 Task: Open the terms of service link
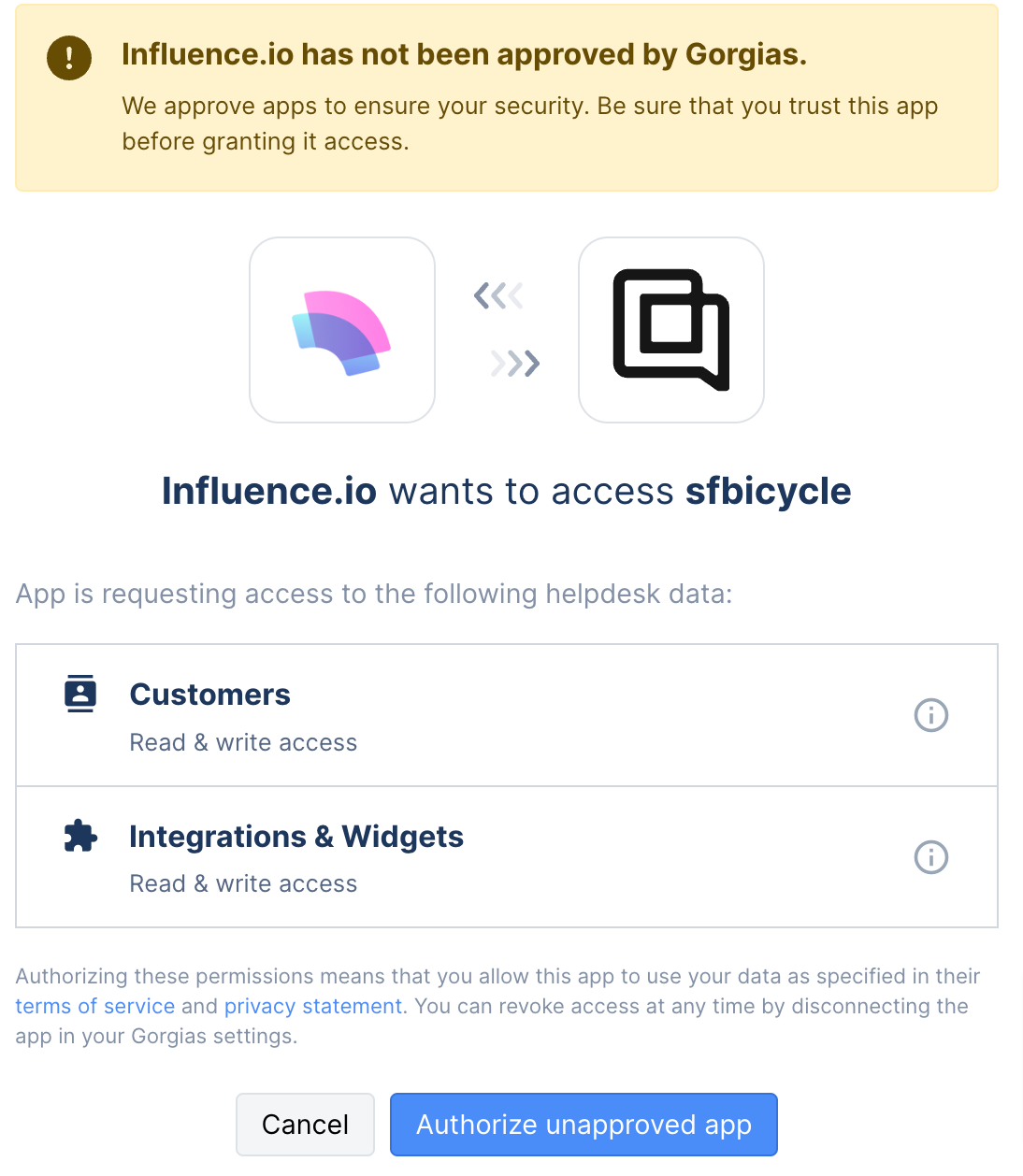click(95, 1006)
